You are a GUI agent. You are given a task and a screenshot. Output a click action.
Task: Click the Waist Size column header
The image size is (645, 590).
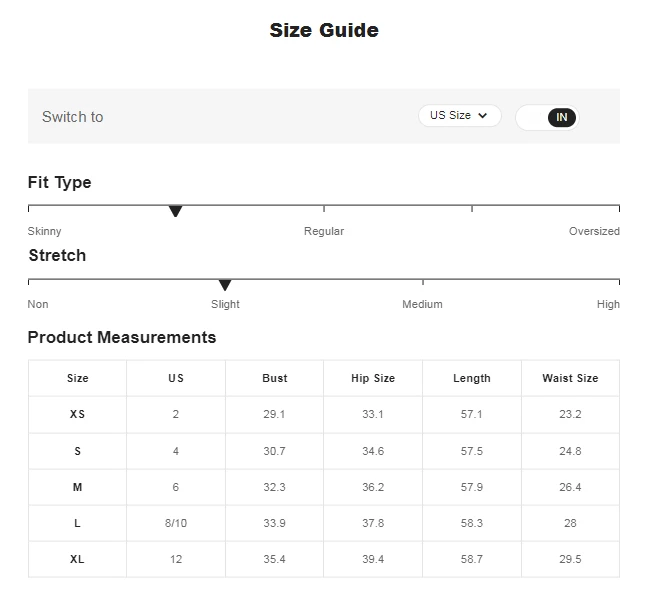(570, 378)
